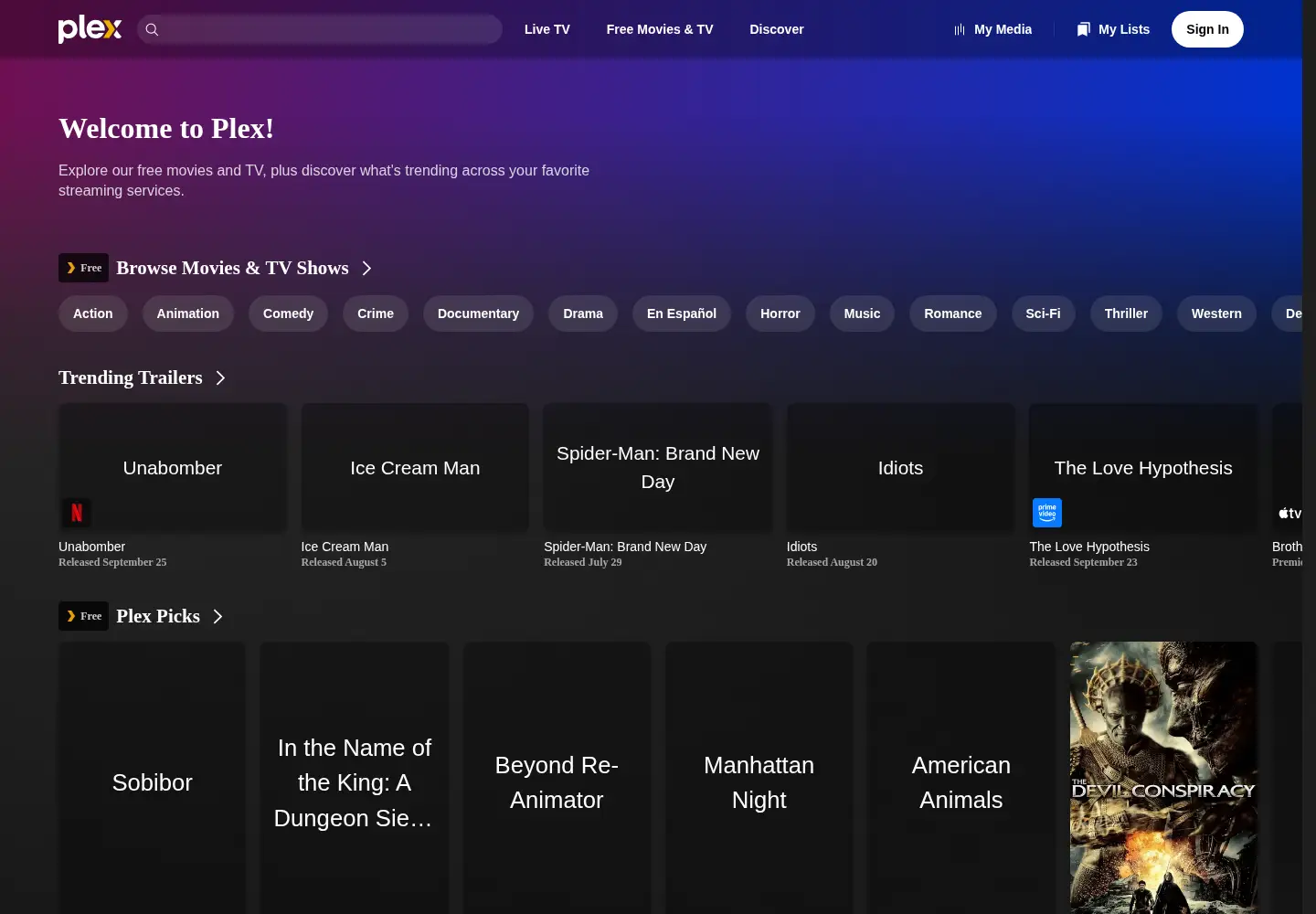Select the Horror genre chip

point(780,314)
